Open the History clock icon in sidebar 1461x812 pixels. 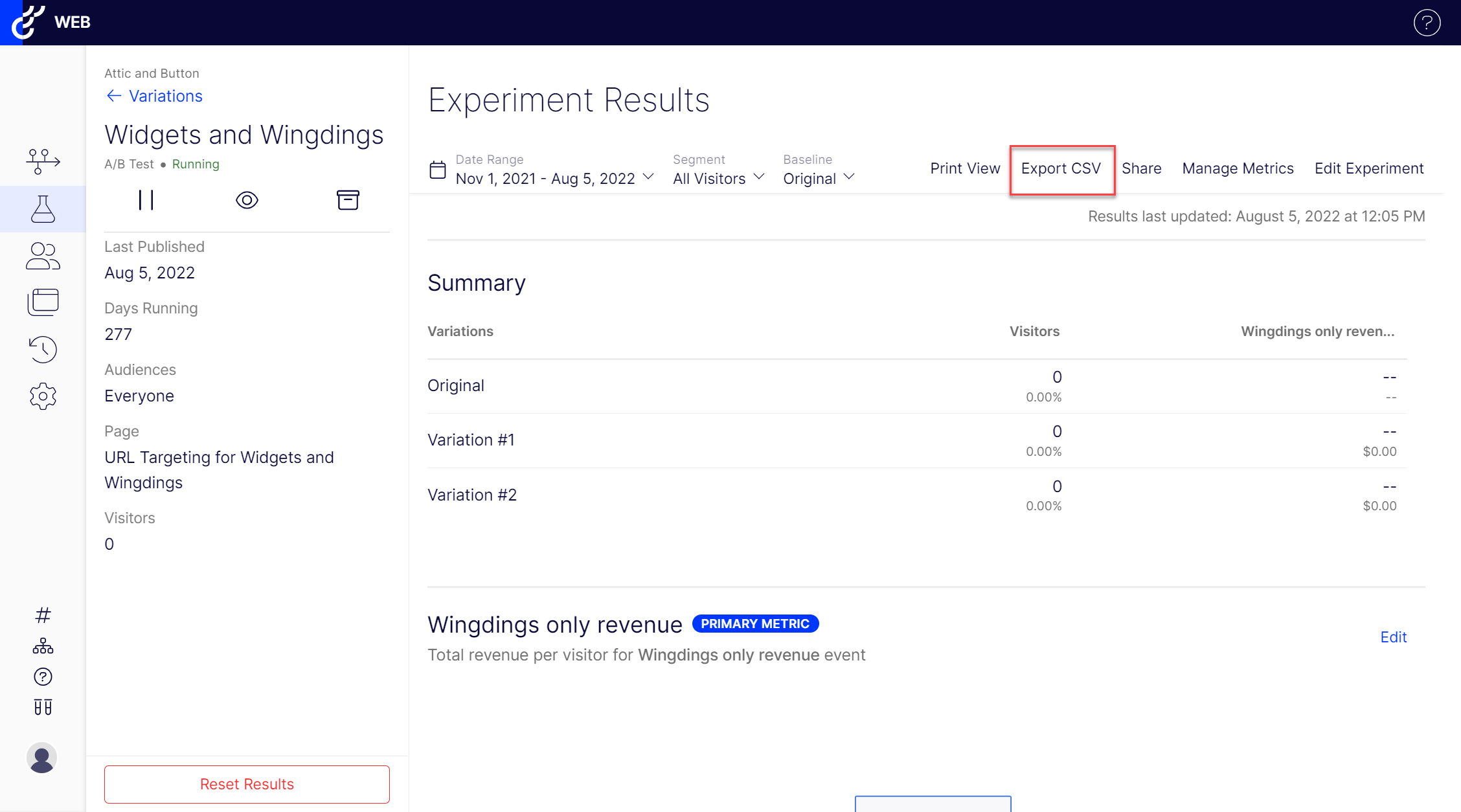[x=43, y=349]
